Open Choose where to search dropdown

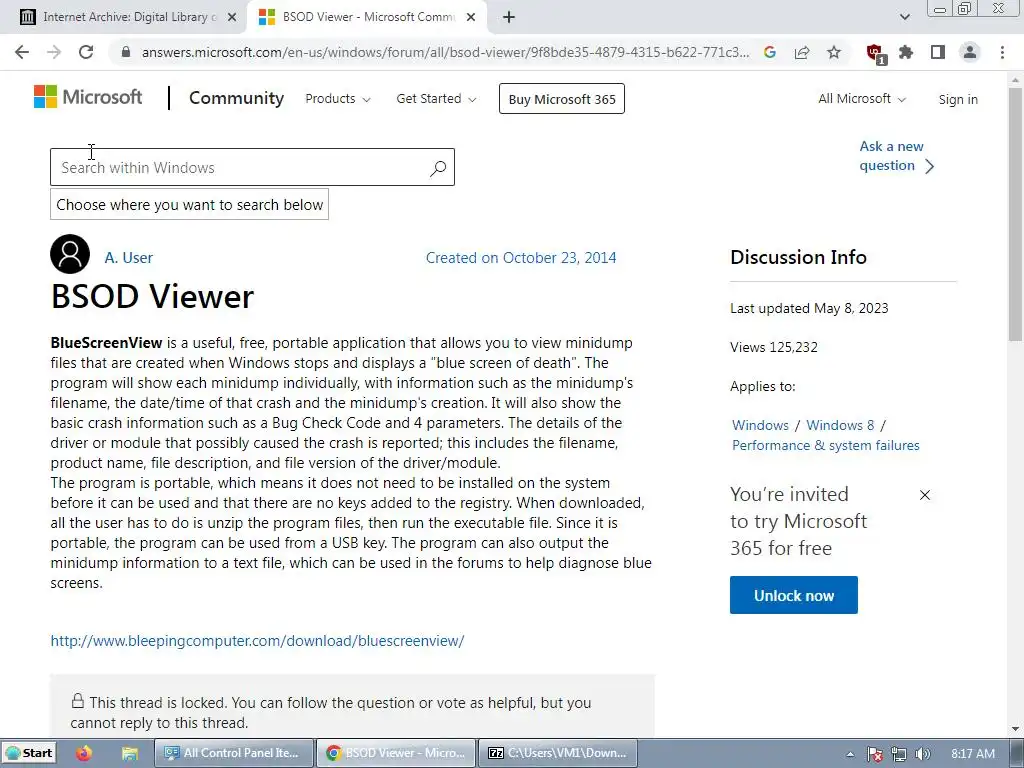point(189,204)
